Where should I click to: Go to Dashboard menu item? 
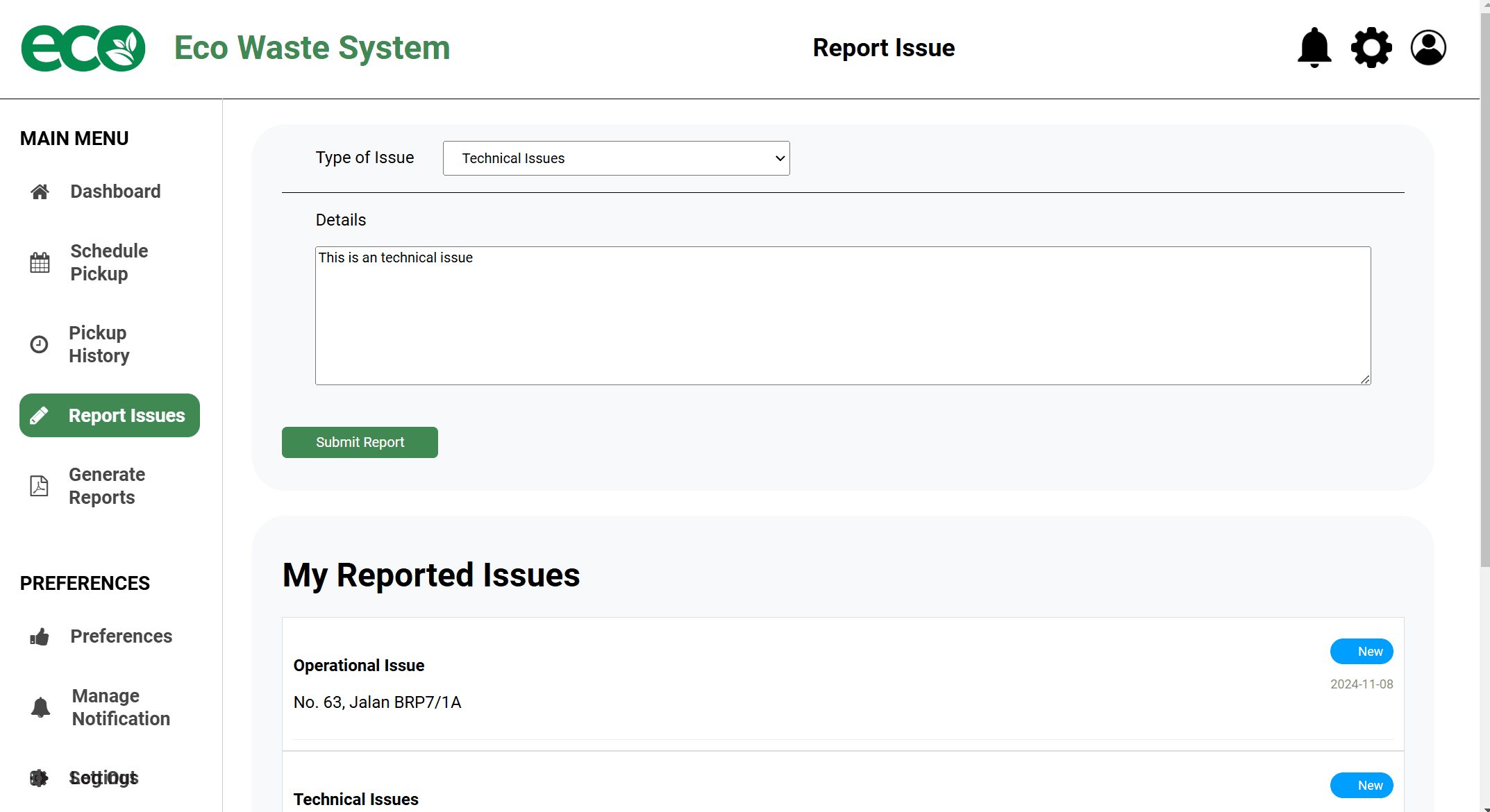[110, 192]
